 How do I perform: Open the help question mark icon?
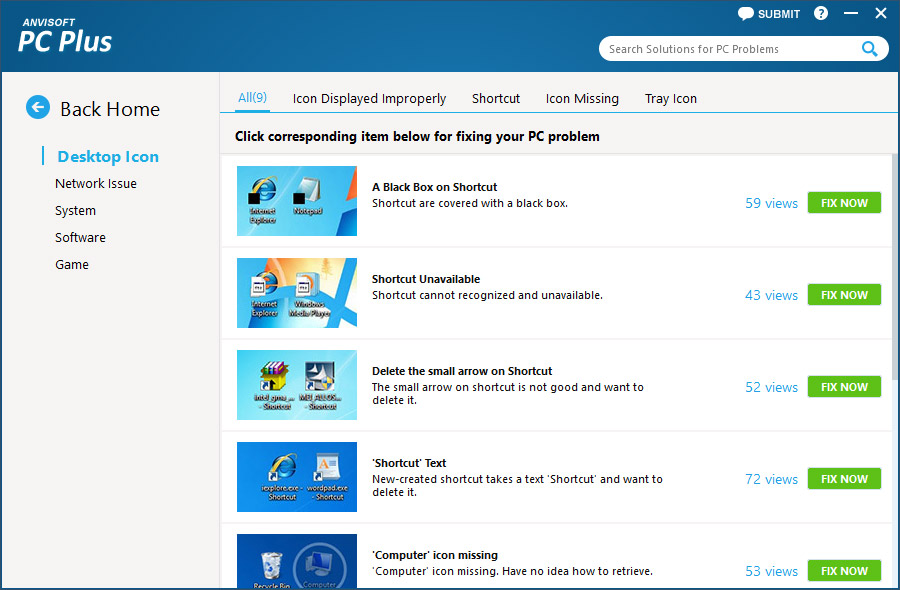(x=821, y=13)
